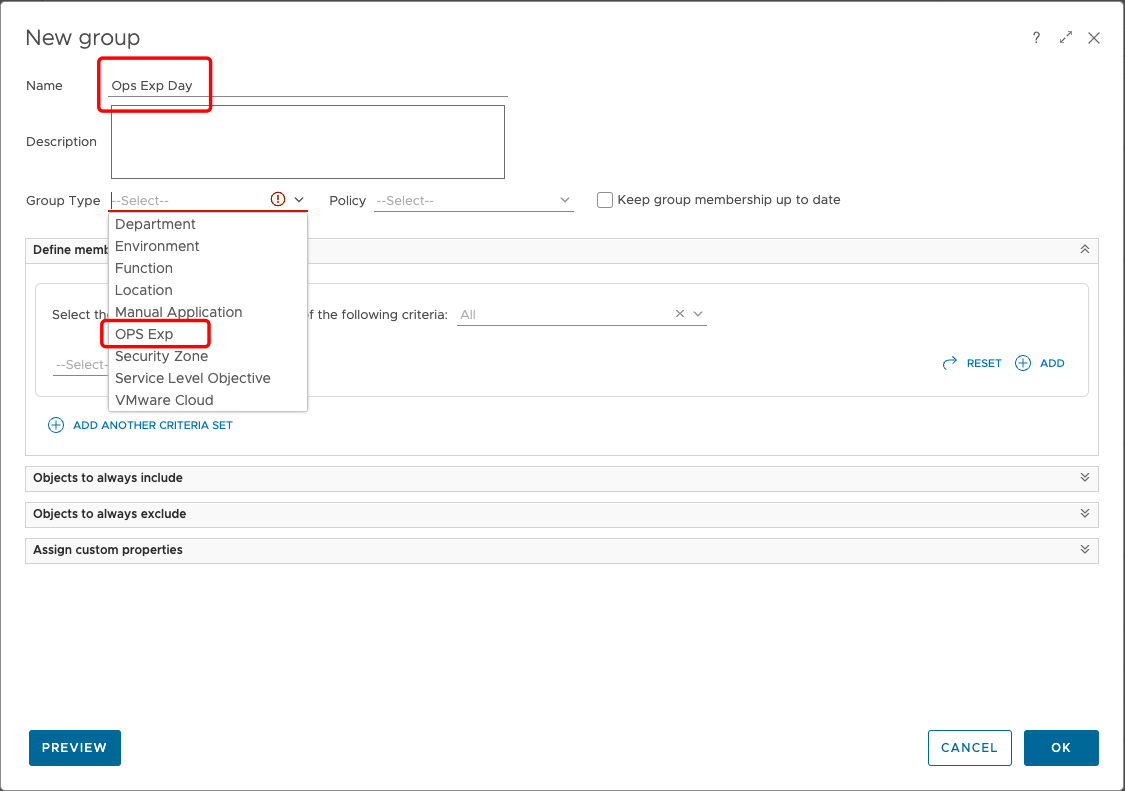
Task: Clear the All criteria selection with the X
Action: click(x=679, y=313)
